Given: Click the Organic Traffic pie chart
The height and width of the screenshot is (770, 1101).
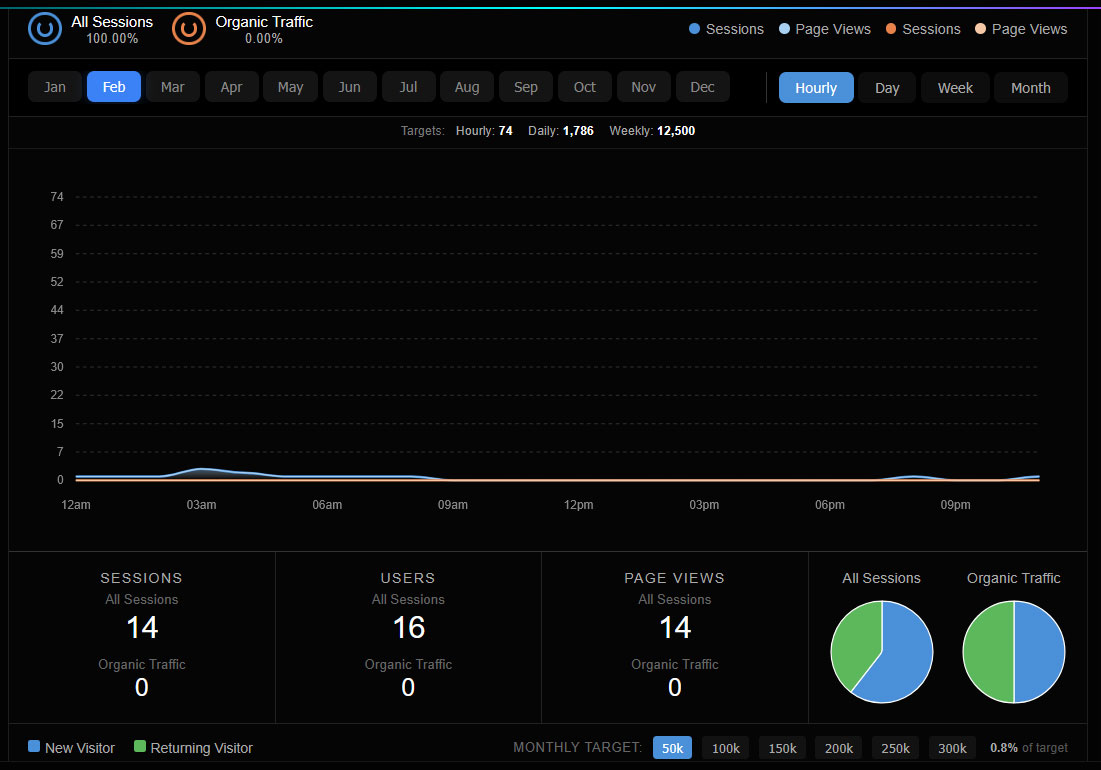Looking at the screenshot, I should click(x=1014, y=652).
